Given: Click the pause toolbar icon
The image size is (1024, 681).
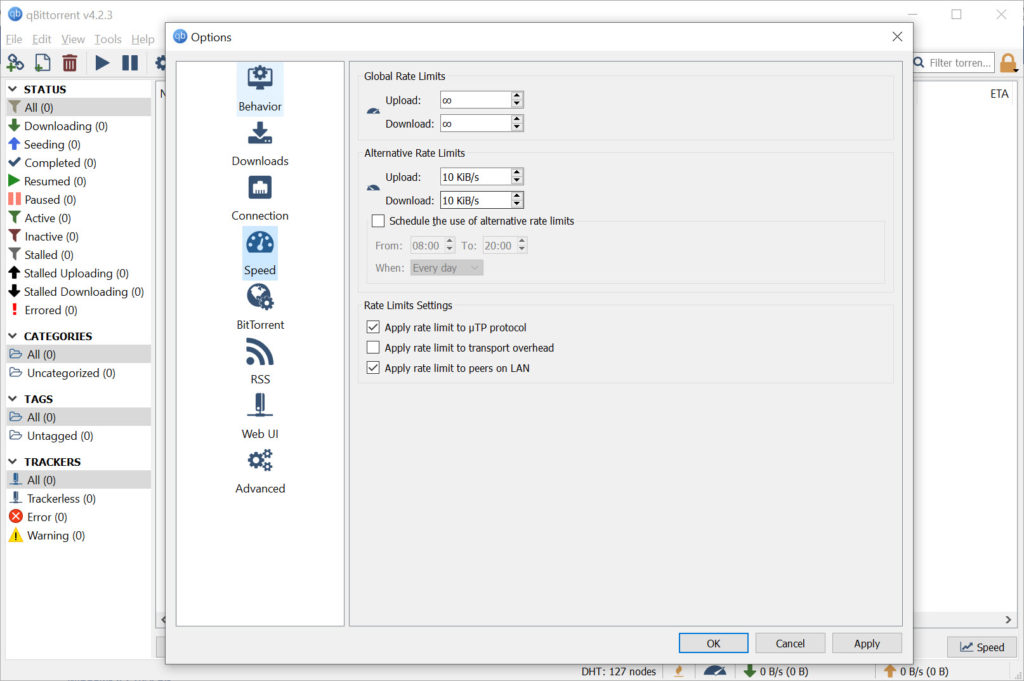Looking at the screenshot, I should coord(130,63).
